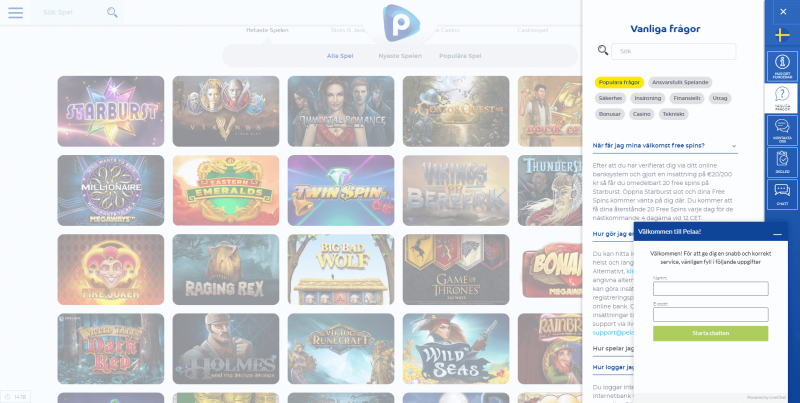The width and height of the screenshot is (800, 403).
Task: Click the game search magnifier icon
Action: 112,13
